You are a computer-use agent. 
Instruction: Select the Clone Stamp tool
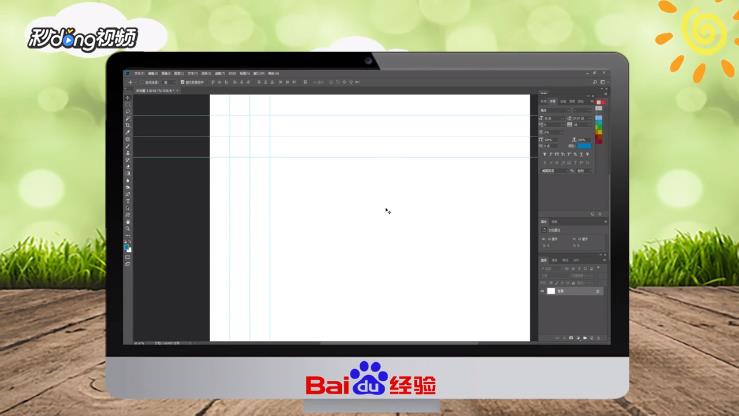[128, 153]
